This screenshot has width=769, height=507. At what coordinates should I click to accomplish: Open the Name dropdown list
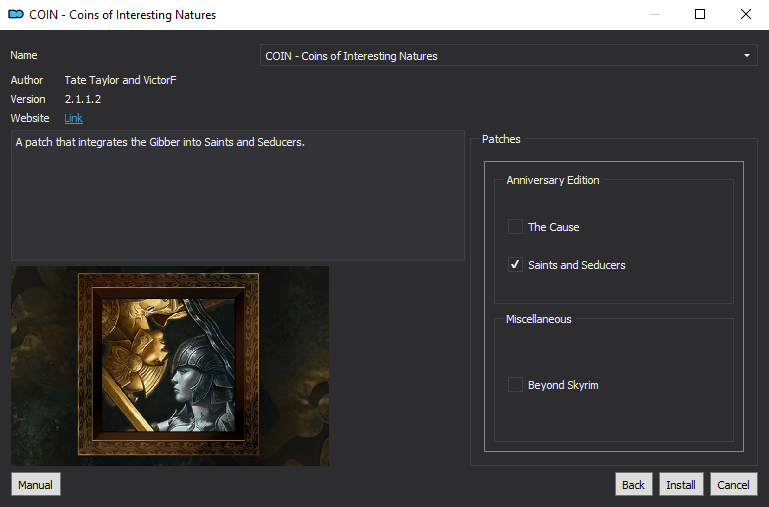pyautogui.click(x=509, y=55)
